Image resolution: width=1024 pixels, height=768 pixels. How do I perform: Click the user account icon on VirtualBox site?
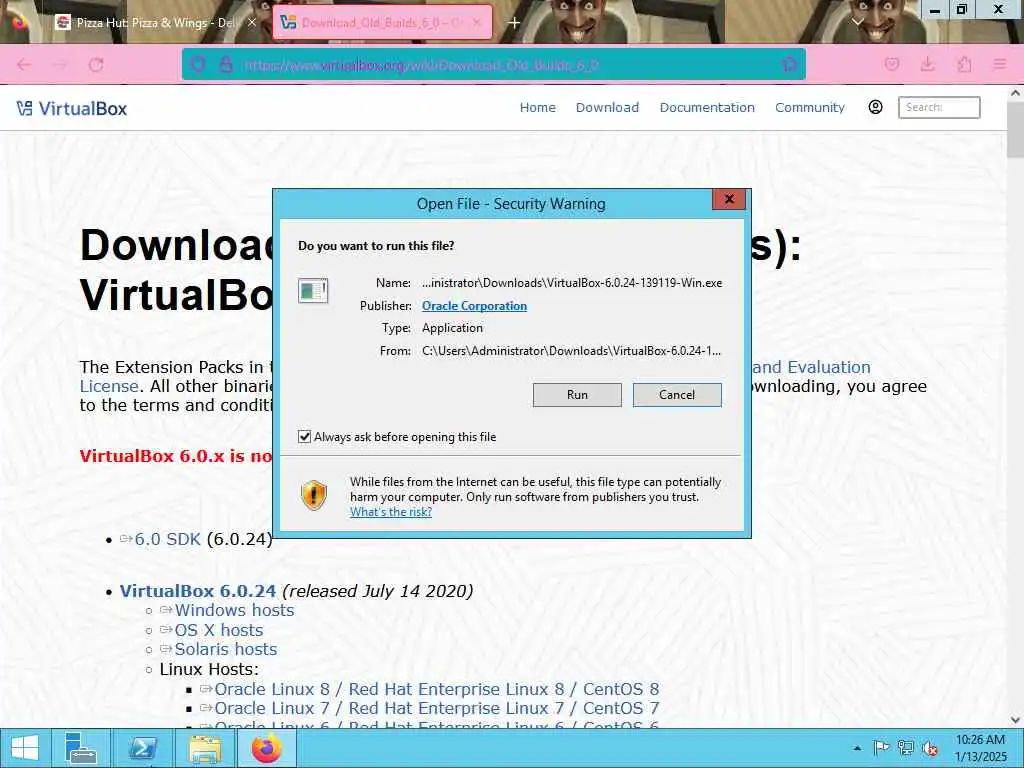tap(875, 107)
